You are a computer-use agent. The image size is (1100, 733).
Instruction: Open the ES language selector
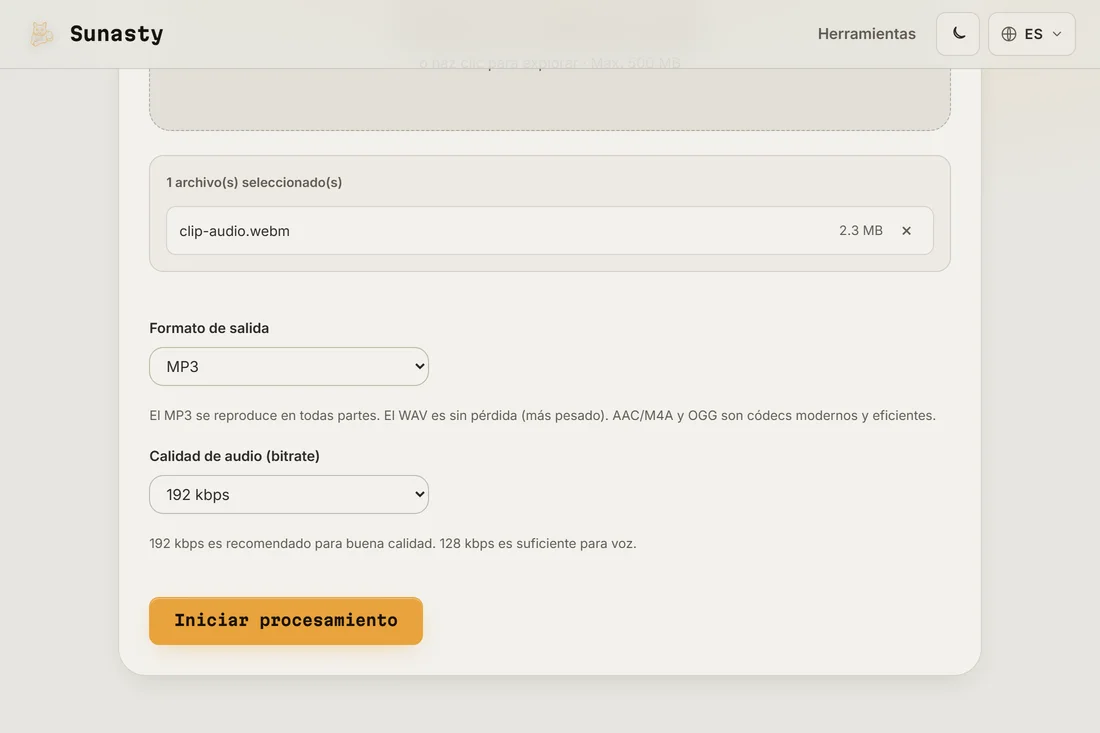click(1031, 34)
